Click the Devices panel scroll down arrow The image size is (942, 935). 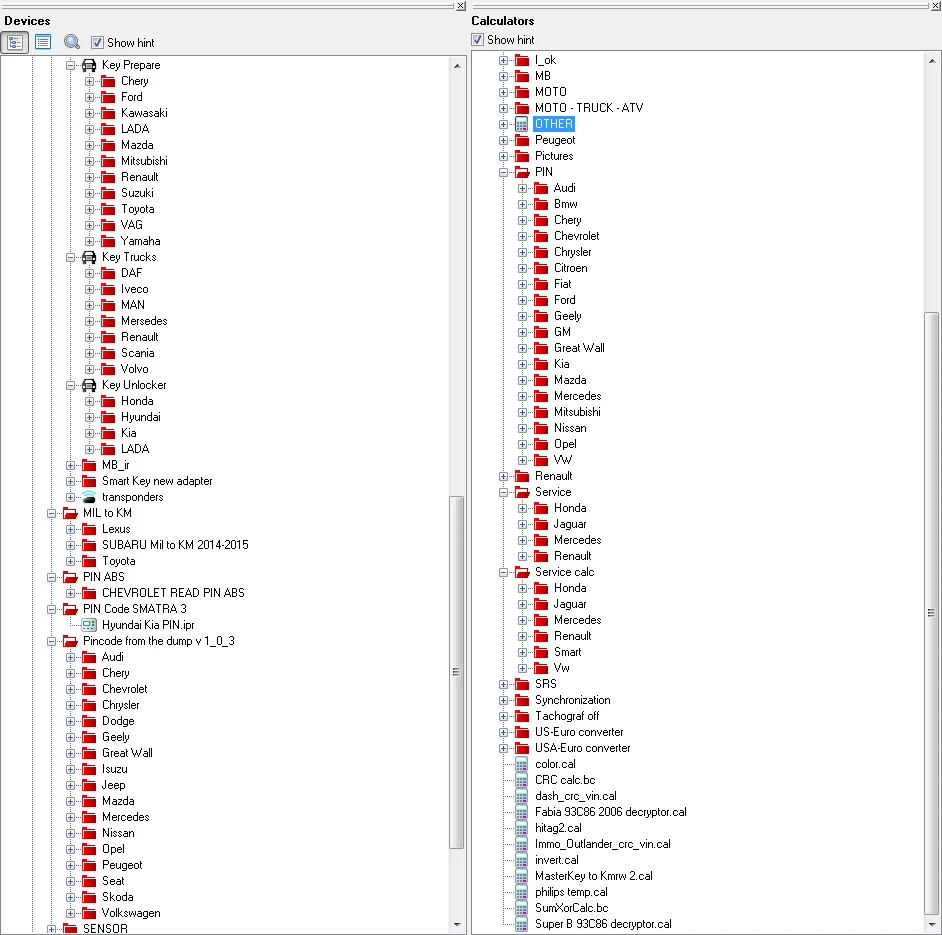click(457, 925)
